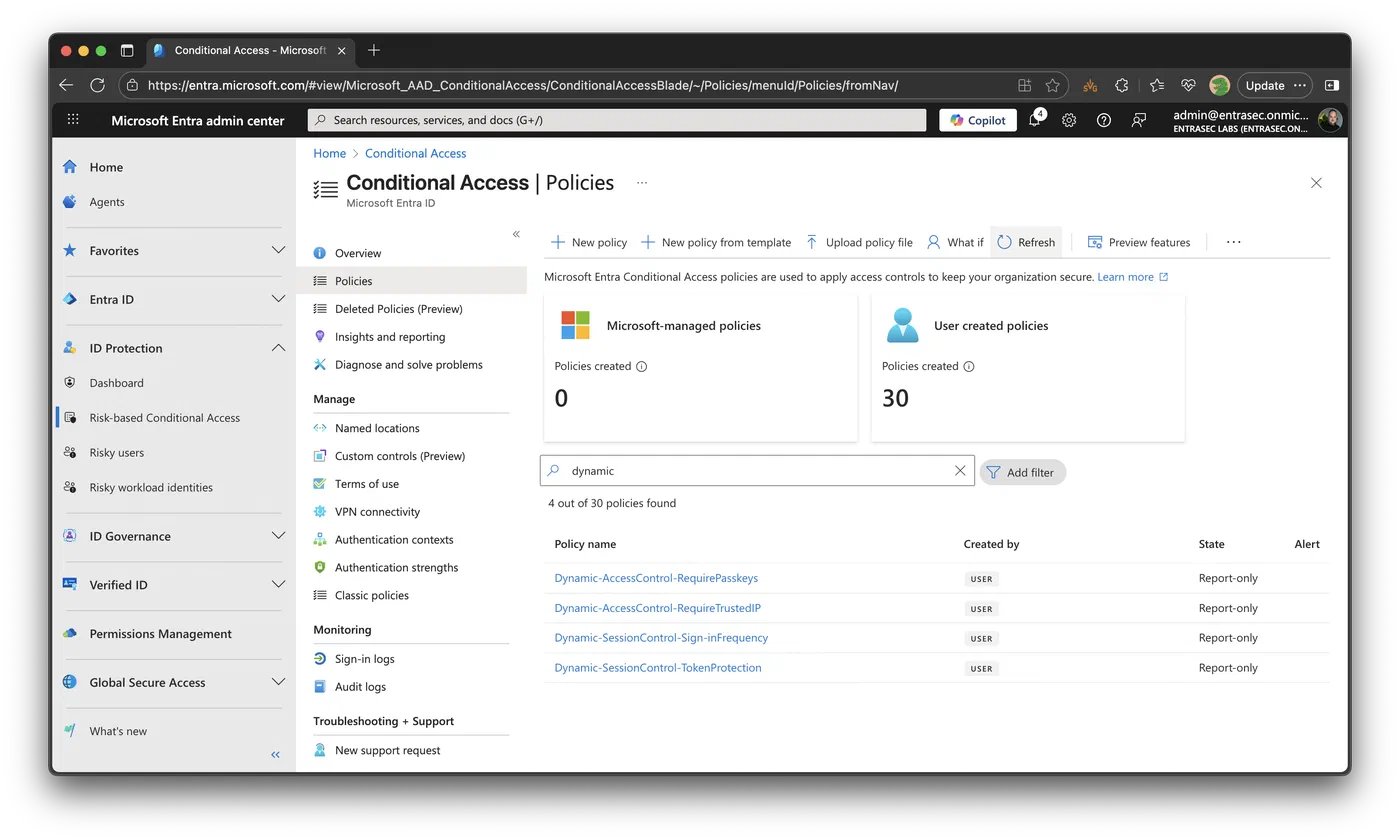
Task: Clear the search box with X icon
Action: [960, 471]
